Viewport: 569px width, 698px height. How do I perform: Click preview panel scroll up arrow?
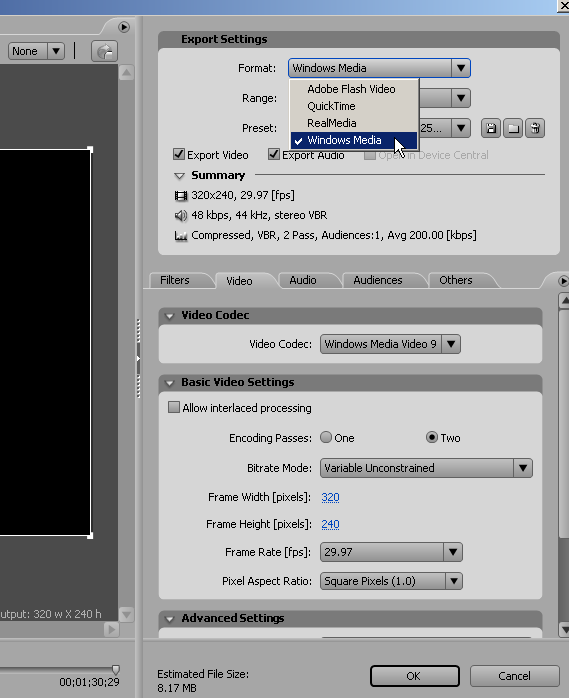tap(126, 73)
